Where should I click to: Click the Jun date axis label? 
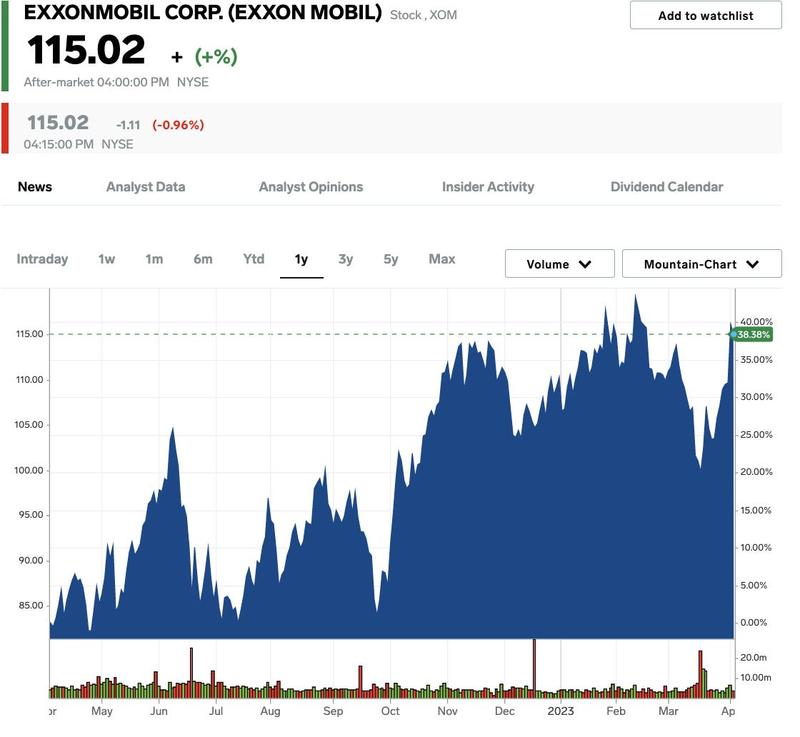(159, 711)
